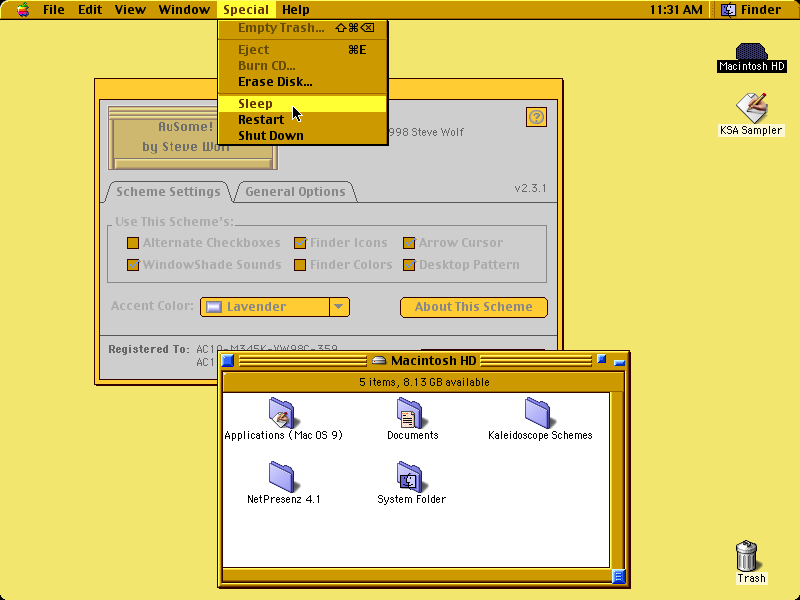
Task: Click the drive proxy icon in Macintosh HD title
Action: (x=379, y=361)
